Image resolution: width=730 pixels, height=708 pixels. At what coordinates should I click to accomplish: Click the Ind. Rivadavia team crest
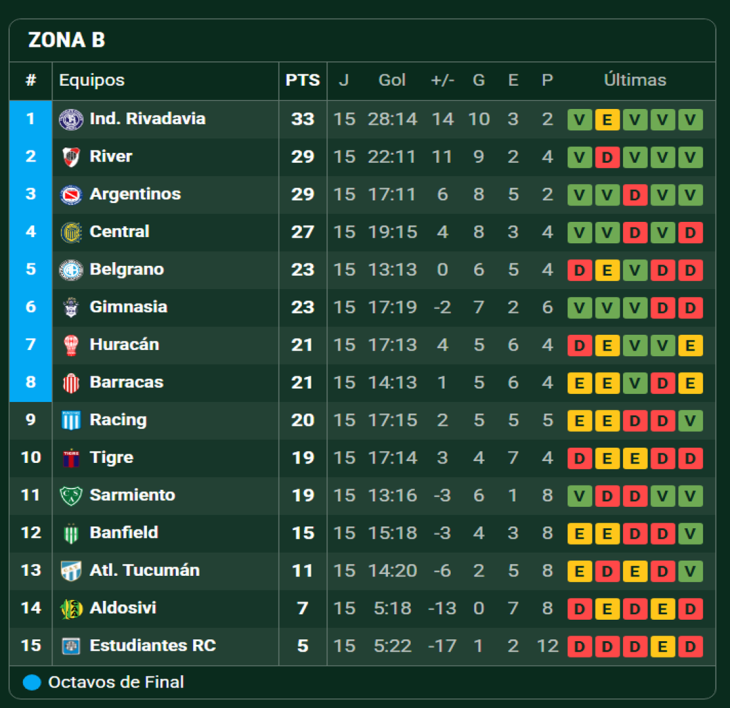pyautogui.click(x=71, y=119)
